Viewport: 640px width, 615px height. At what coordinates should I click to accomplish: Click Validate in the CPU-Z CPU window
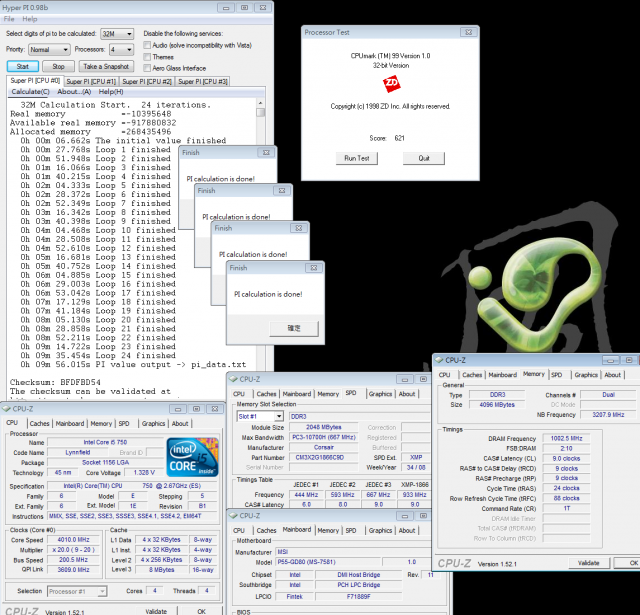click(x=156, y=611)
